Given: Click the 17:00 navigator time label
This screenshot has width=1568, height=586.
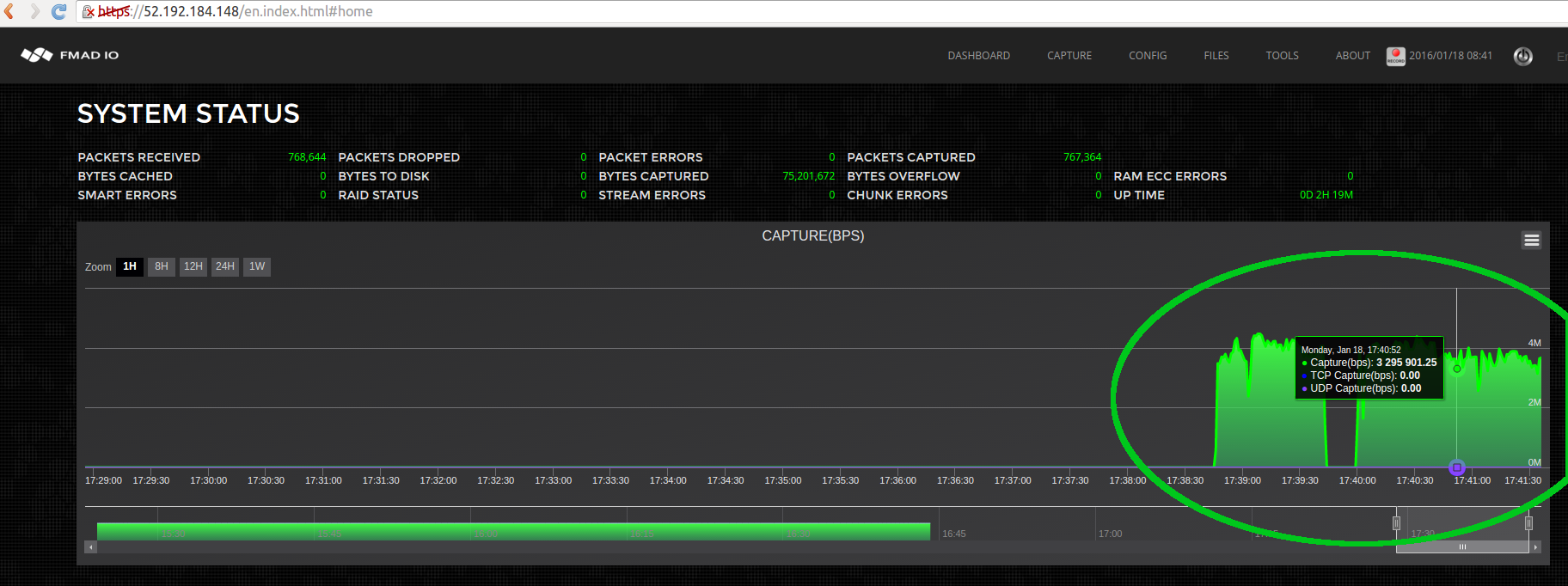Looking at the screenshot, I should [1110, 534].
